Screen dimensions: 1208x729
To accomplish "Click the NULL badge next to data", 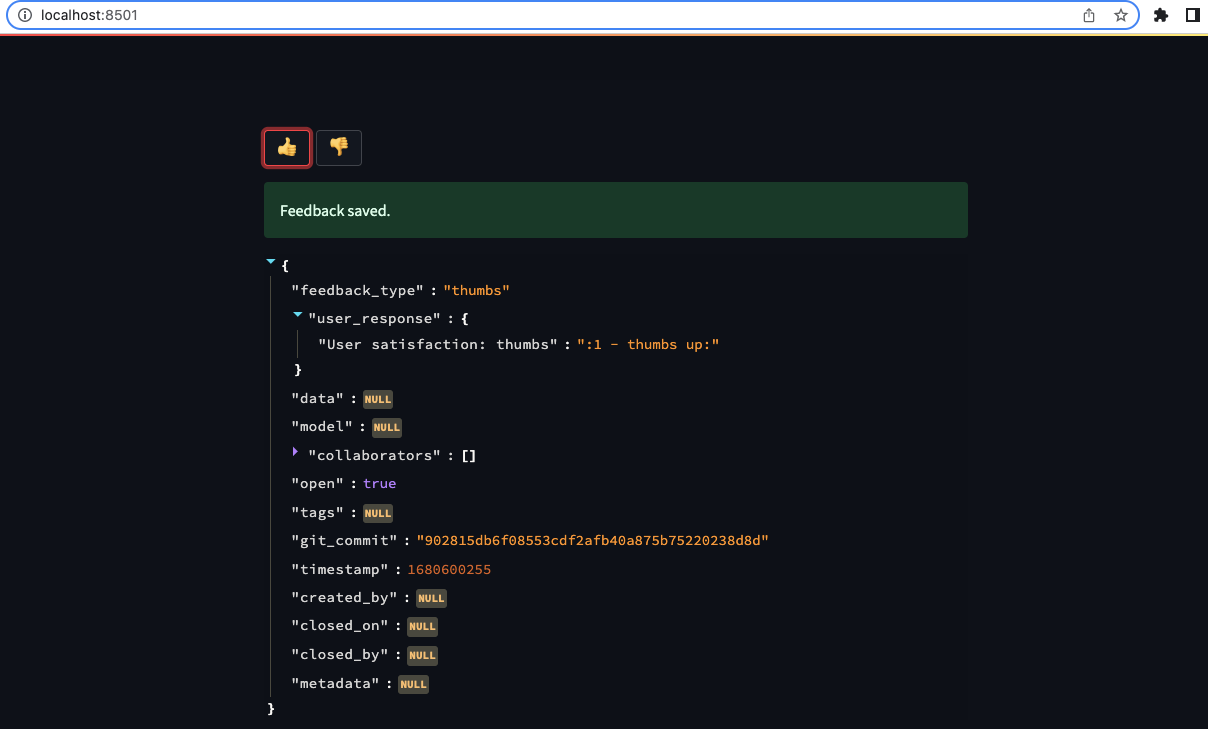I will [x=377, y=398].
